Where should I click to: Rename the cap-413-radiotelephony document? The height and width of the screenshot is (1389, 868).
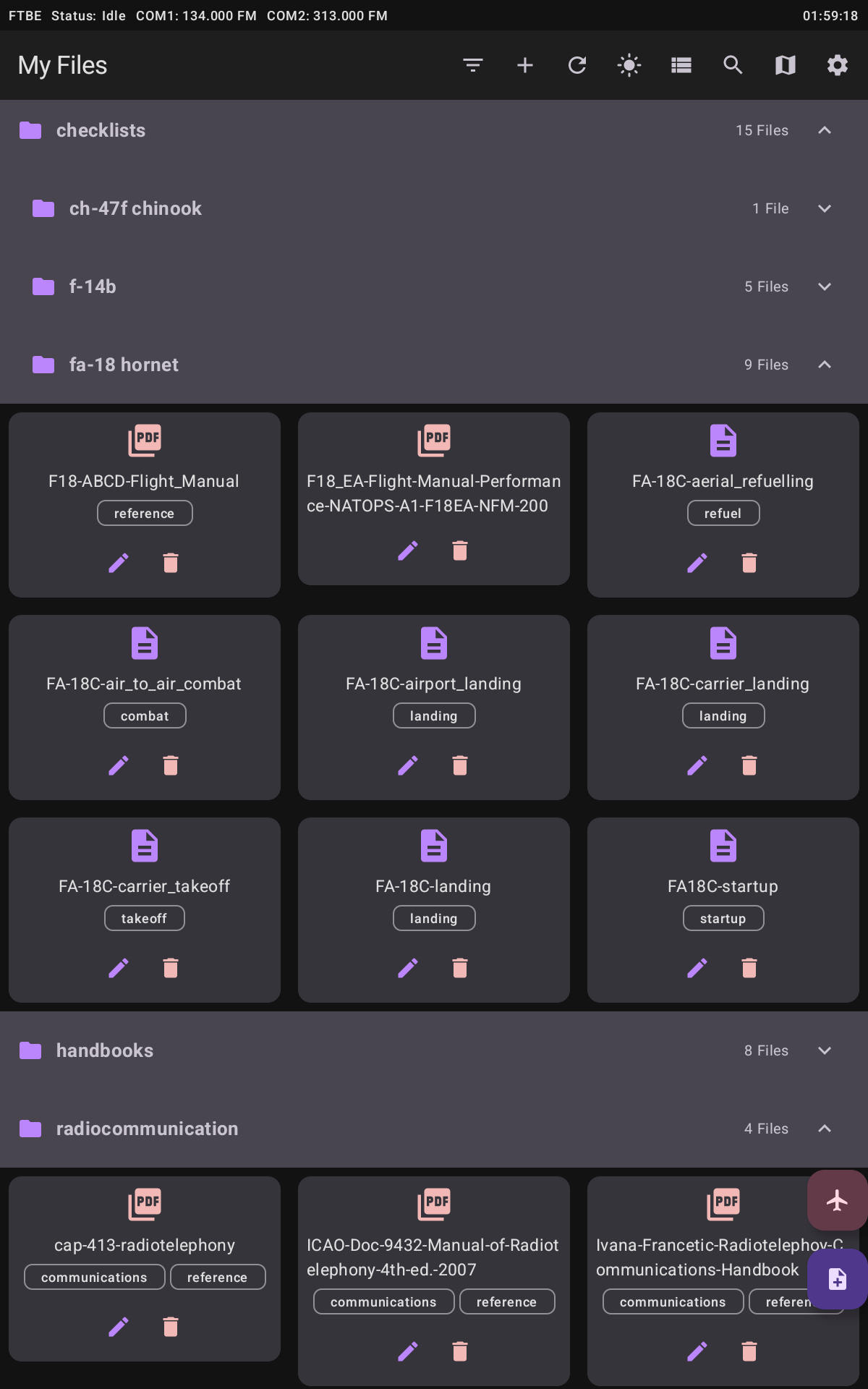tap(118, 1326)
